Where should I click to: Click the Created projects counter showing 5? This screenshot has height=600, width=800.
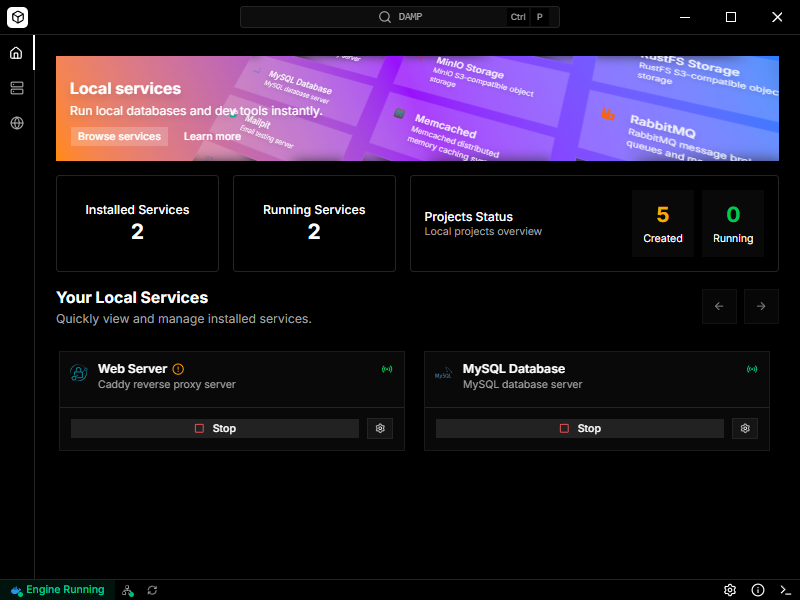pyautogui.click(x=663, y=223)
